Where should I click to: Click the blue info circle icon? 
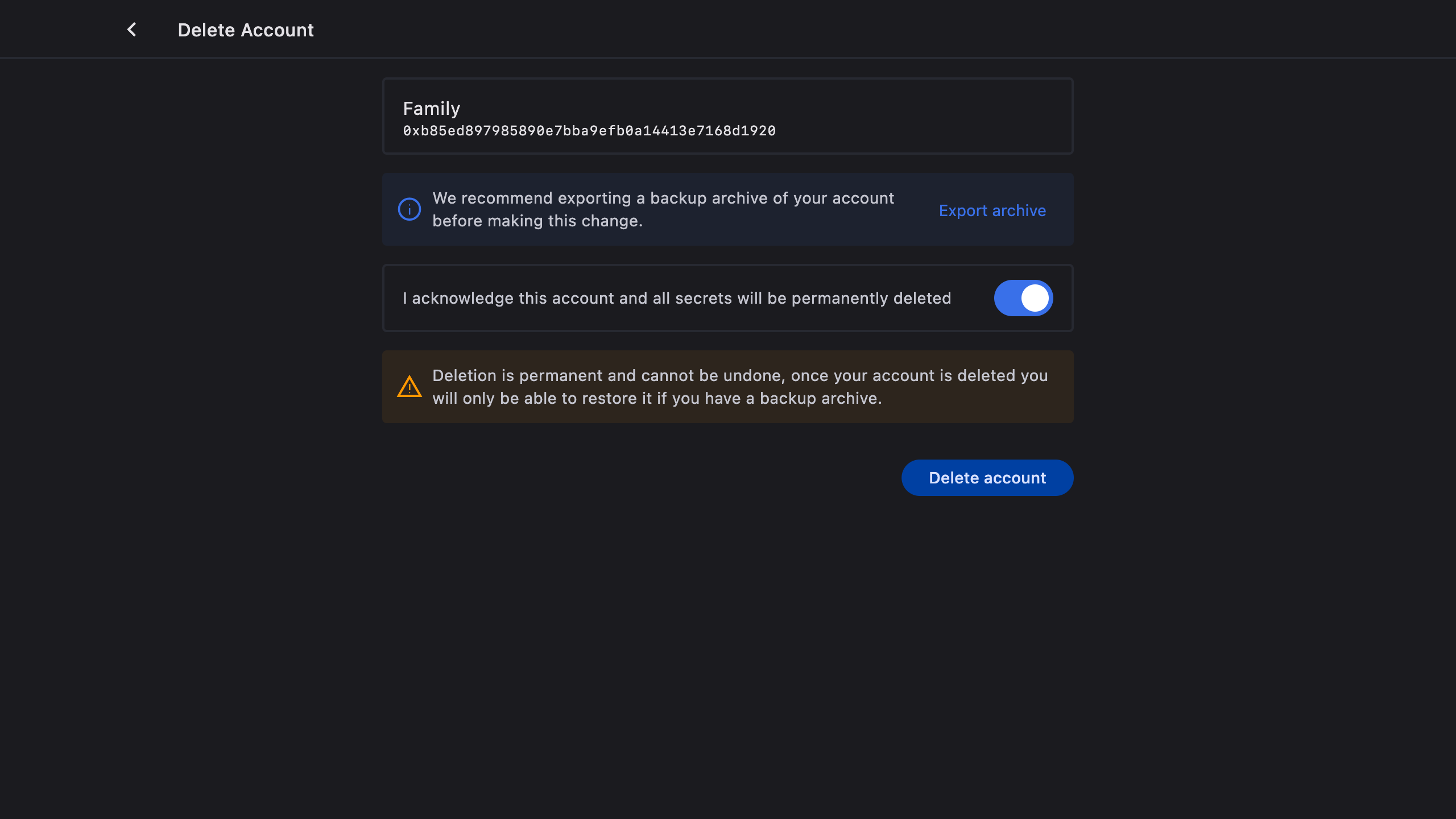[409, 209]
